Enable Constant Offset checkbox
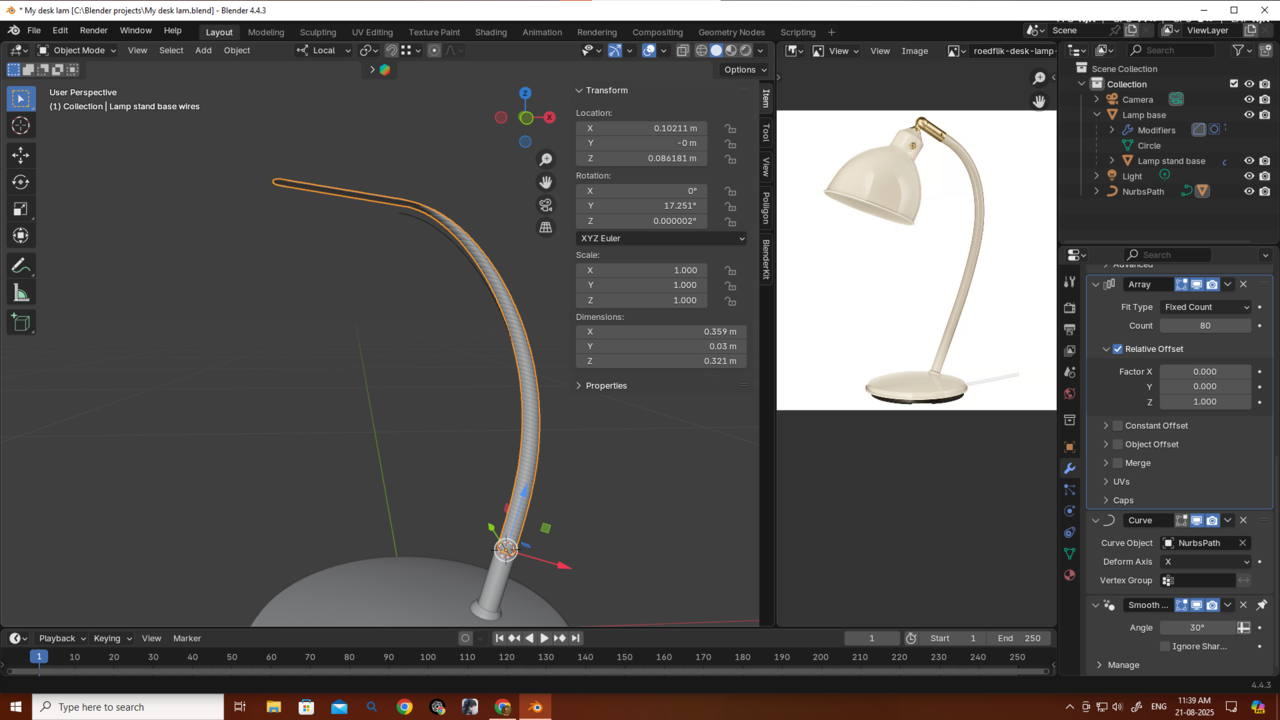 [1118, 426]
